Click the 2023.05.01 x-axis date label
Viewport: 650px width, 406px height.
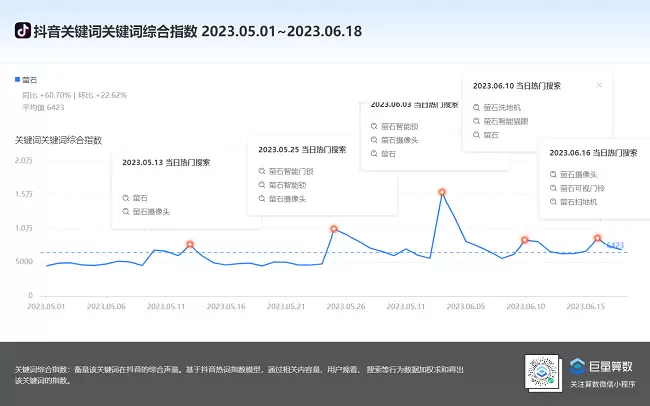click(x=45, y=307)
